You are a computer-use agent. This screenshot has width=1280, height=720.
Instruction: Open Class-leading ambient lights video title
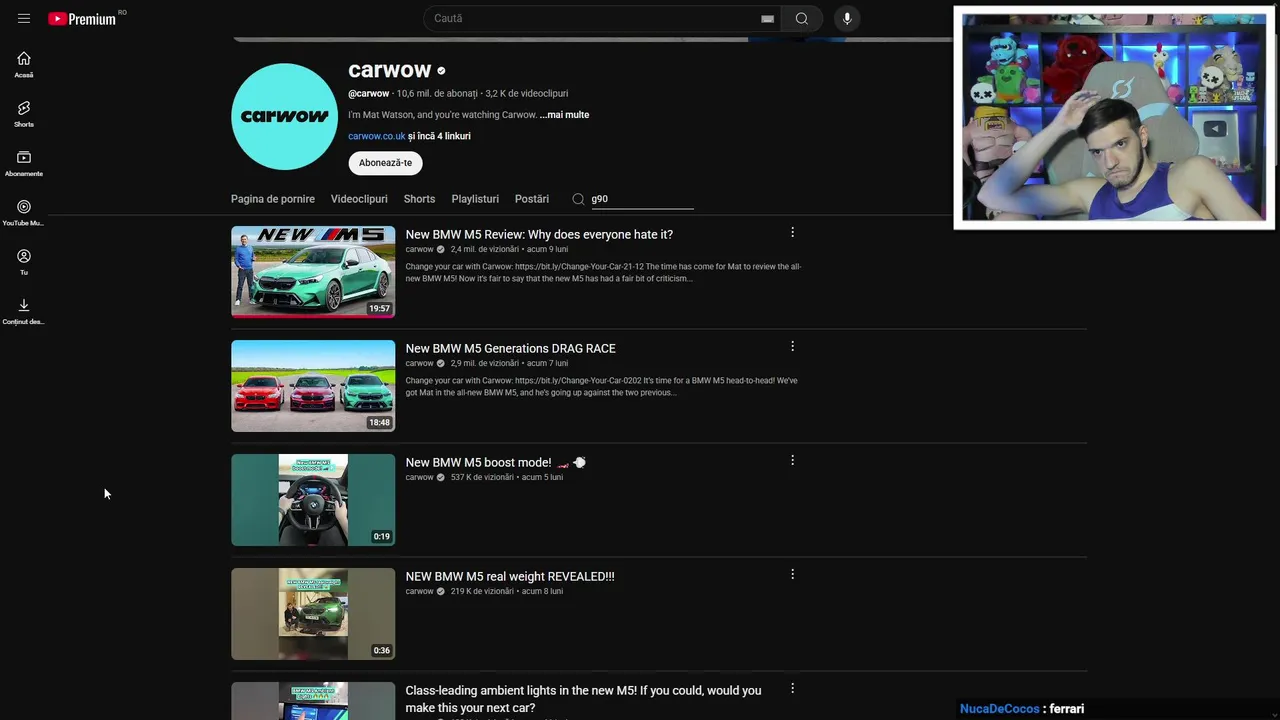[583, 699]
